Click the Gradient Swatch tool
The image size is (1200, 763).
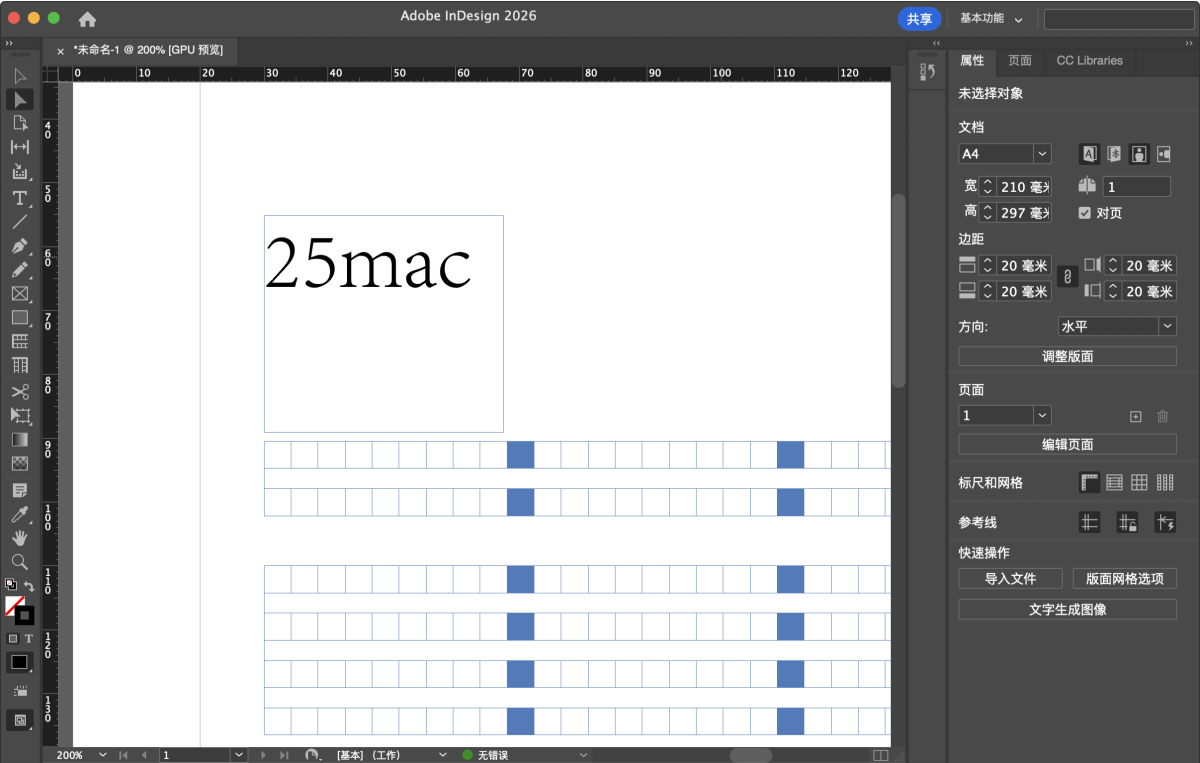19,440
